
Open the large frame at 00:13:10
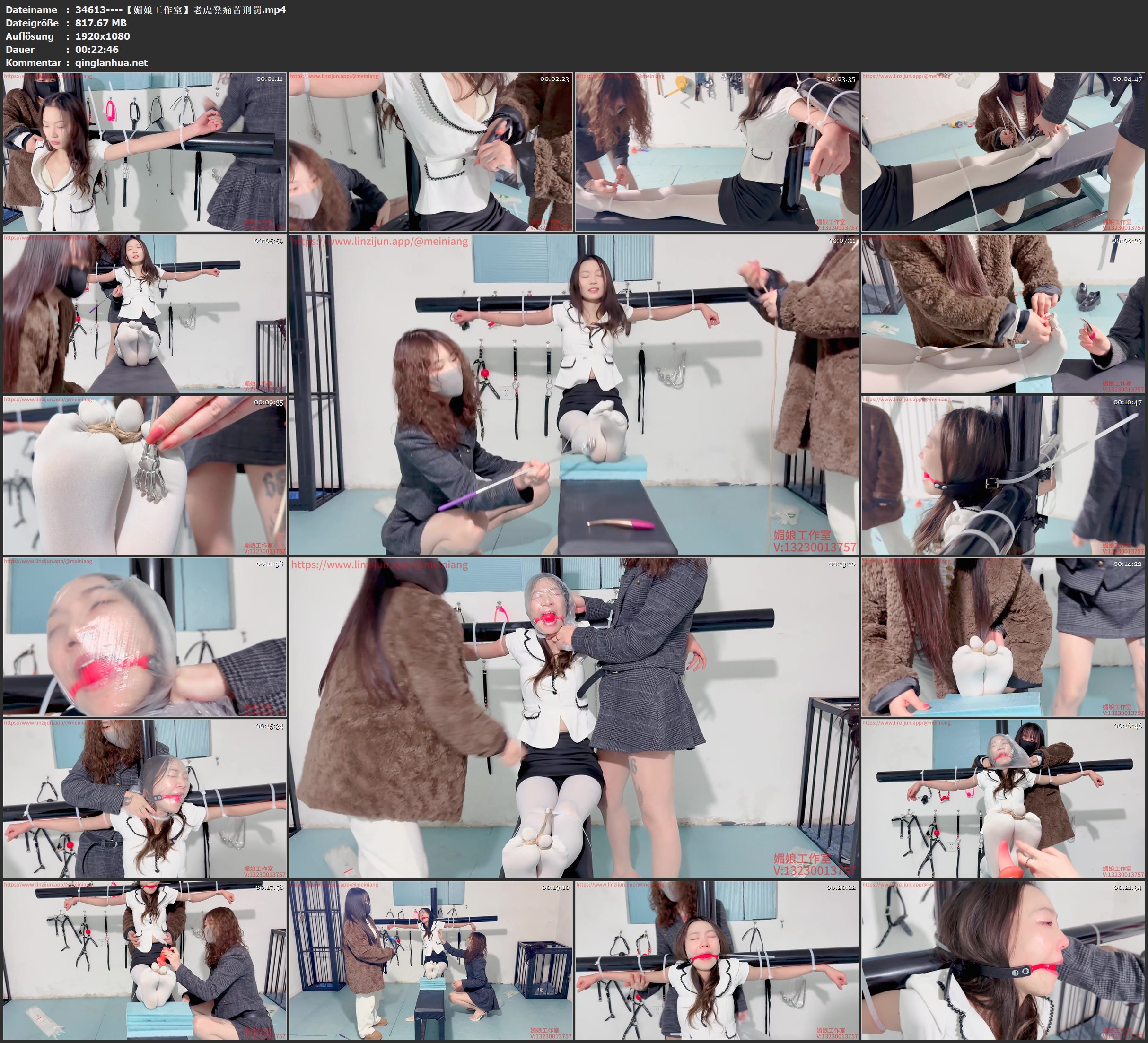pyautogui.click(x=573, y=717)
